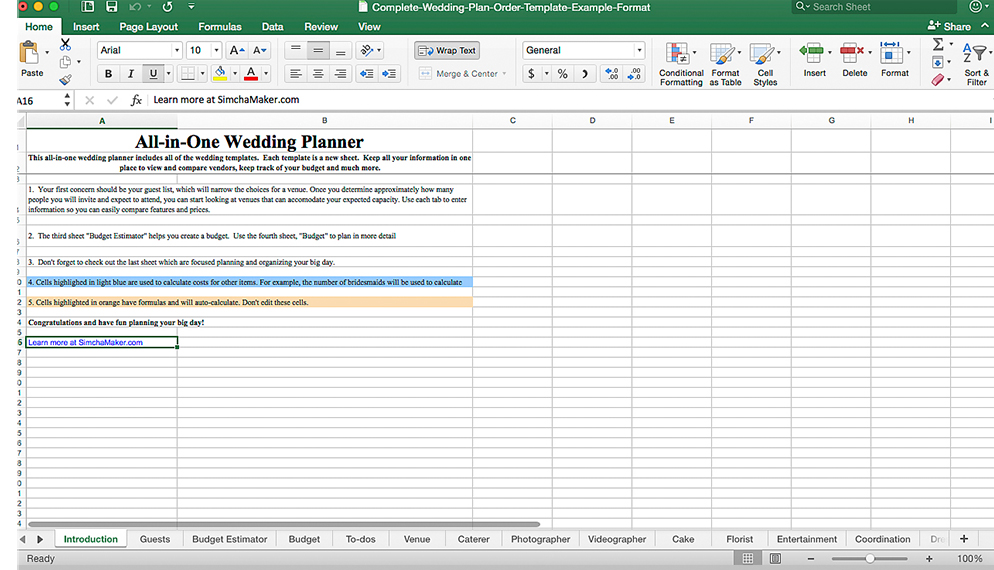Align text to top
Viewport: 994px width, 570px height.
295,50
